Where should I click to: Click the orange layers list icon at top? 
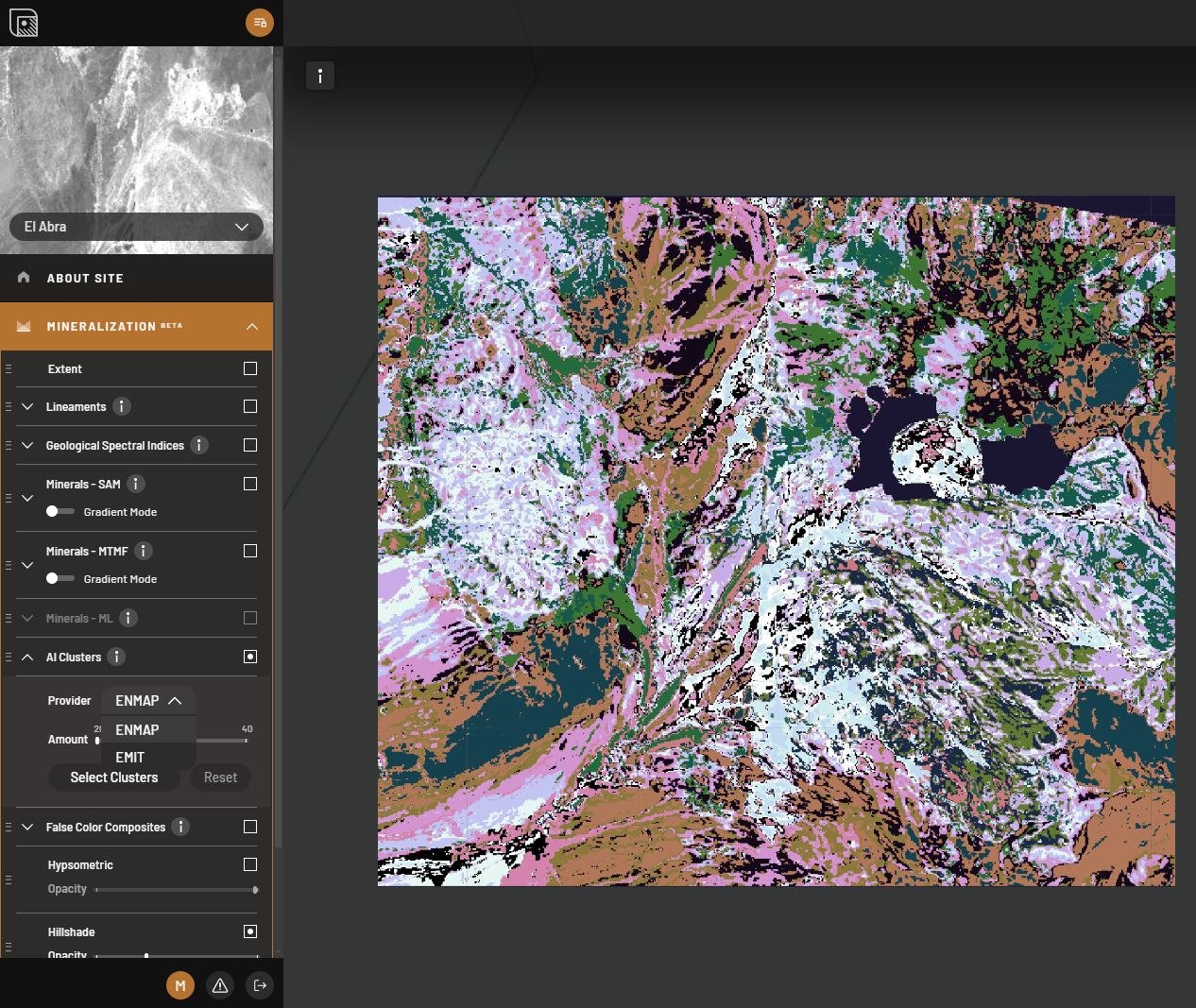260,23
